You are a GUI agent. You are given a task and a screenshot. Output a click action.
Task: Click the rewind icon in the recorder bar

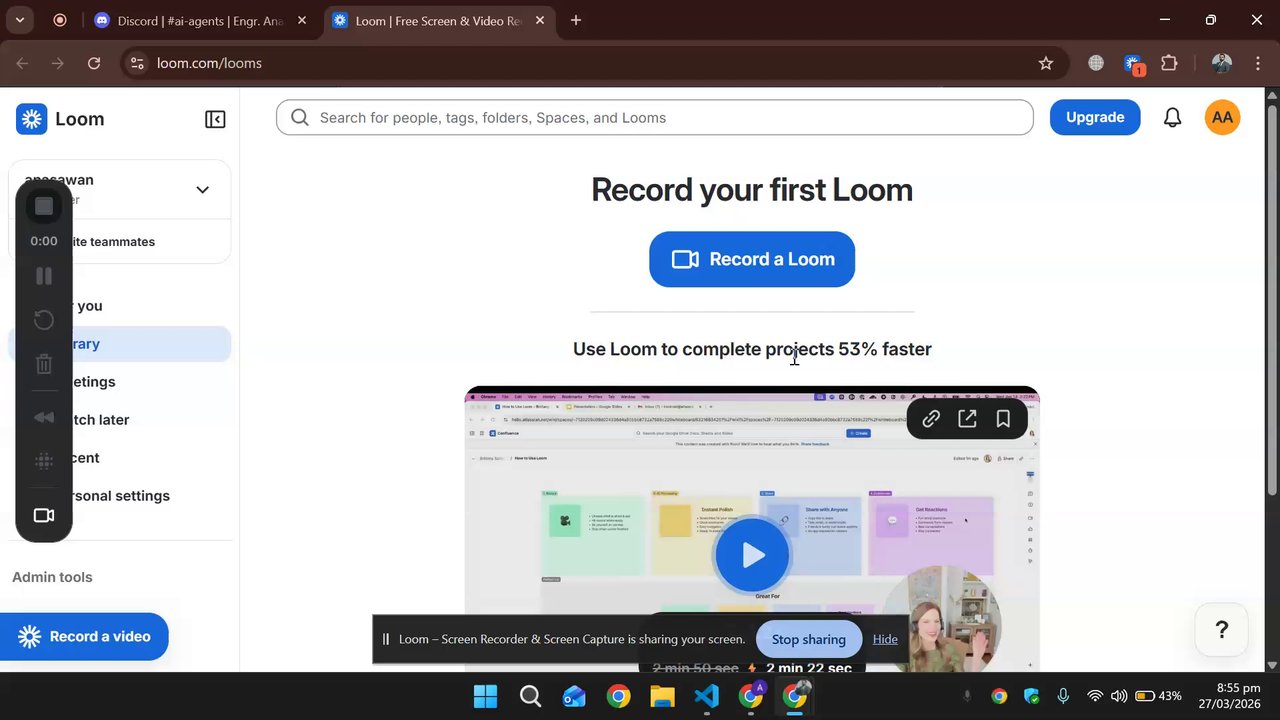point(44,417)
